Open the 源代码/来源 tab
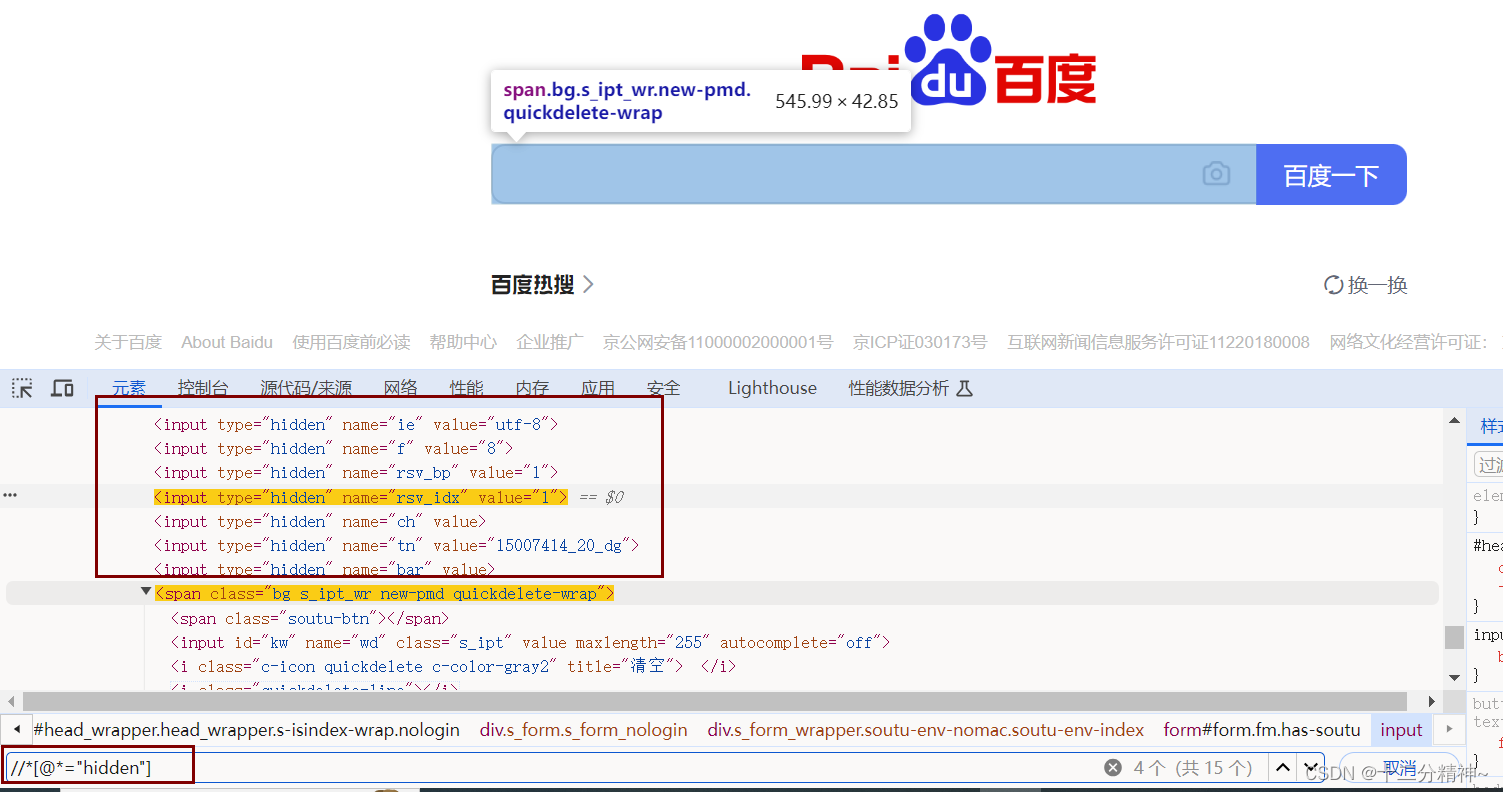The height and width of the screenshot is (792, 1503). (x=306, y=388)
